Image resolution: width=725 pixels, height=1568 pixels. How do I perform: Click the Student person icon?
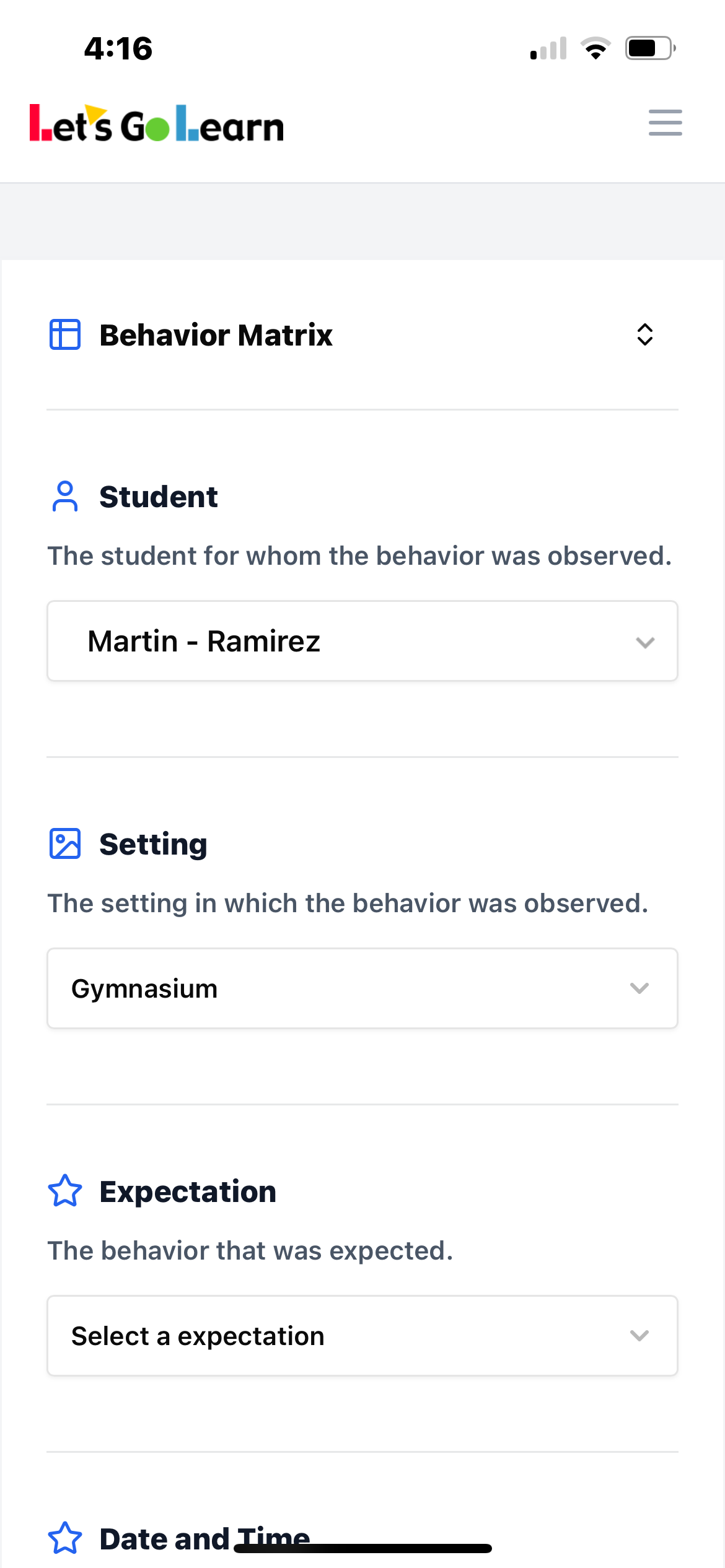coord(65,497)
